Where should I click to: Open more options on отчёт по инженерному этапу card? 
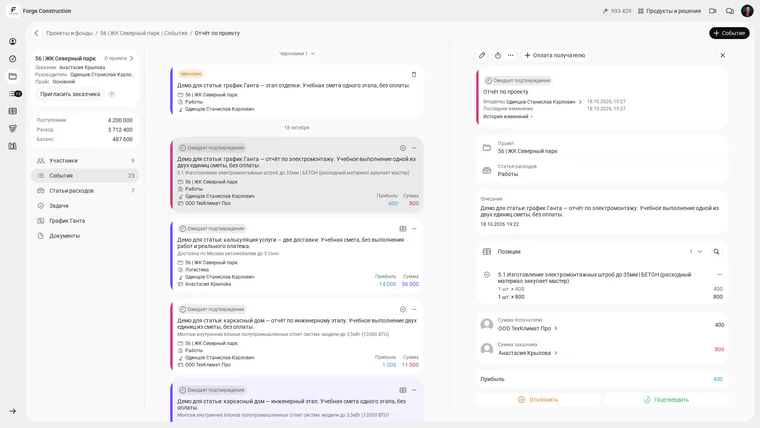point(414,309)
